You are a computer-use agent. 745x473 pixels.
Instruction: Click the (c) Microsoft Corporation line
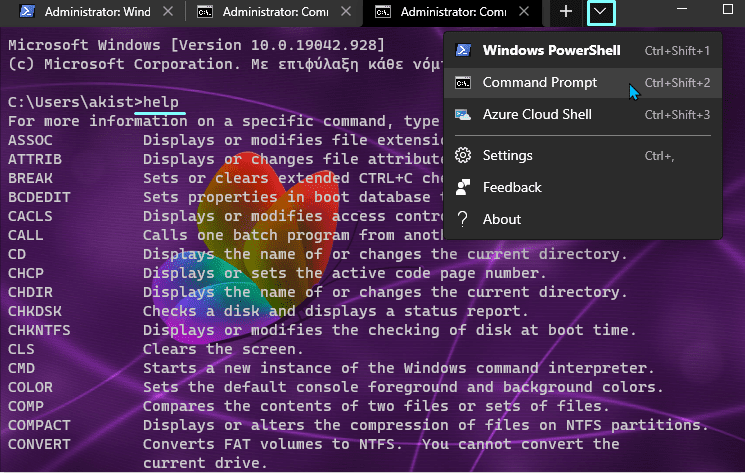pos(226,64)
